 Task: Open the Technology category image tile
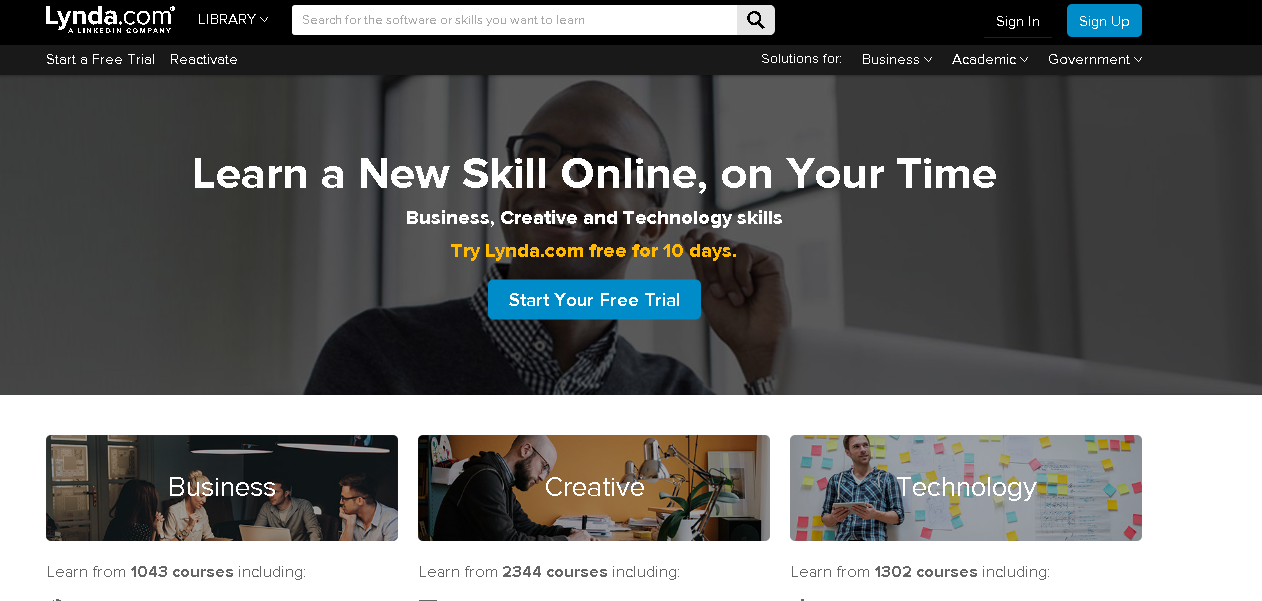(x=966, y=488)
